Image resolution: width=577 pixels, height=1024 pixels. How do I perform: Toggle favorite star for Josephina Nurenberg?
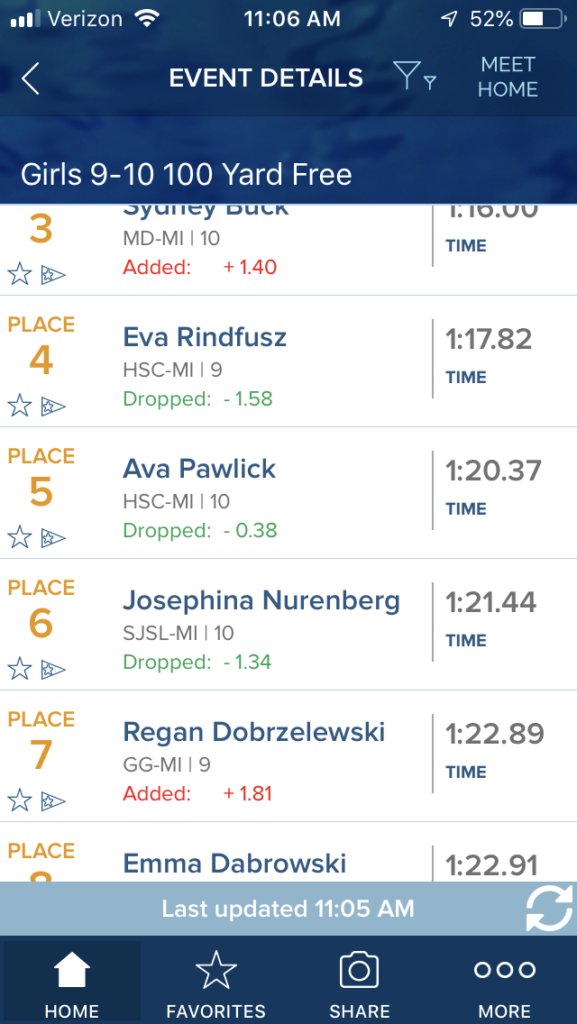20,669
